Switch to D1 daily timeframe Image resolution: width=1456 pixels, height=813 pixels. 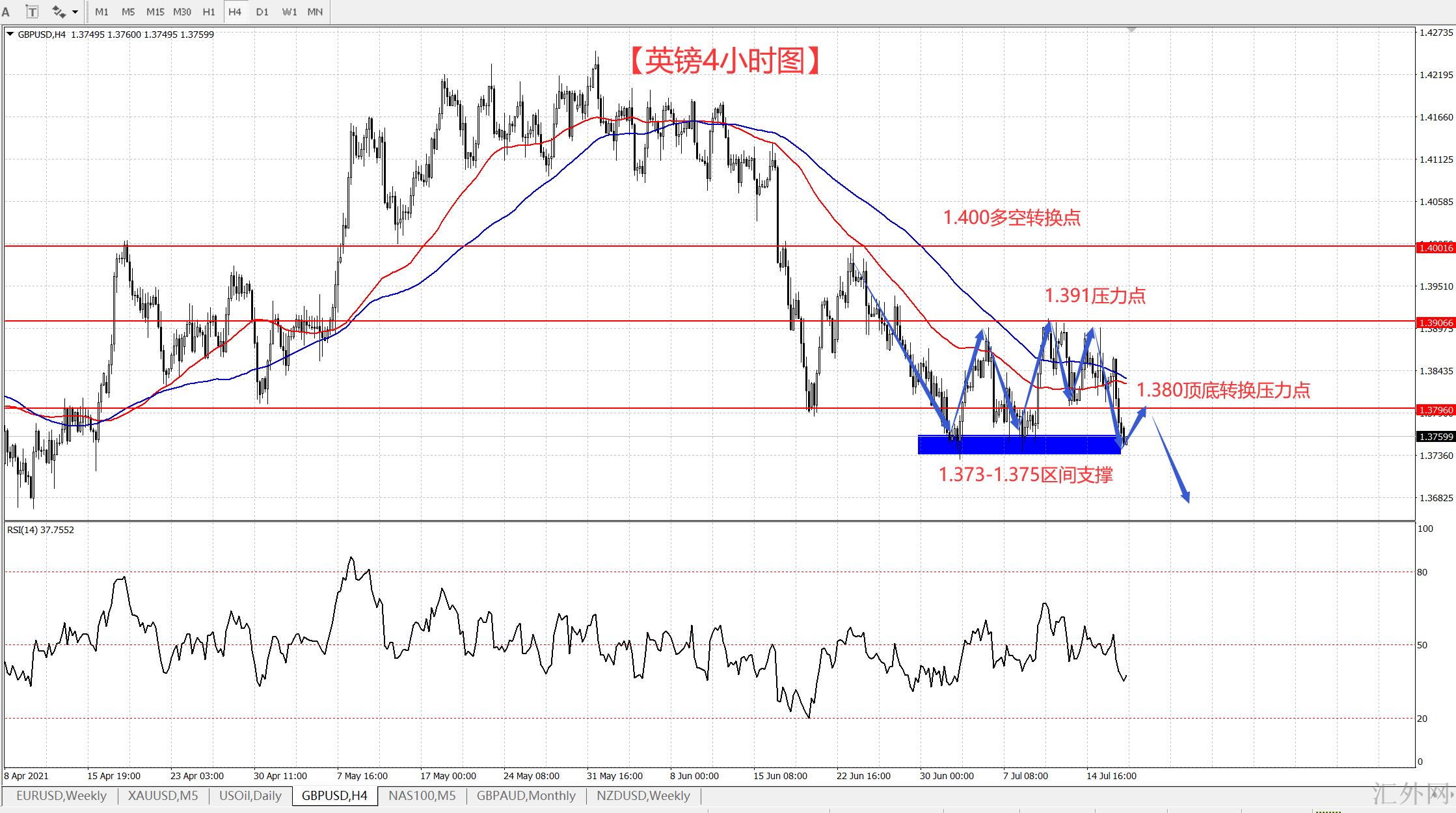click(x=262, y=12)
